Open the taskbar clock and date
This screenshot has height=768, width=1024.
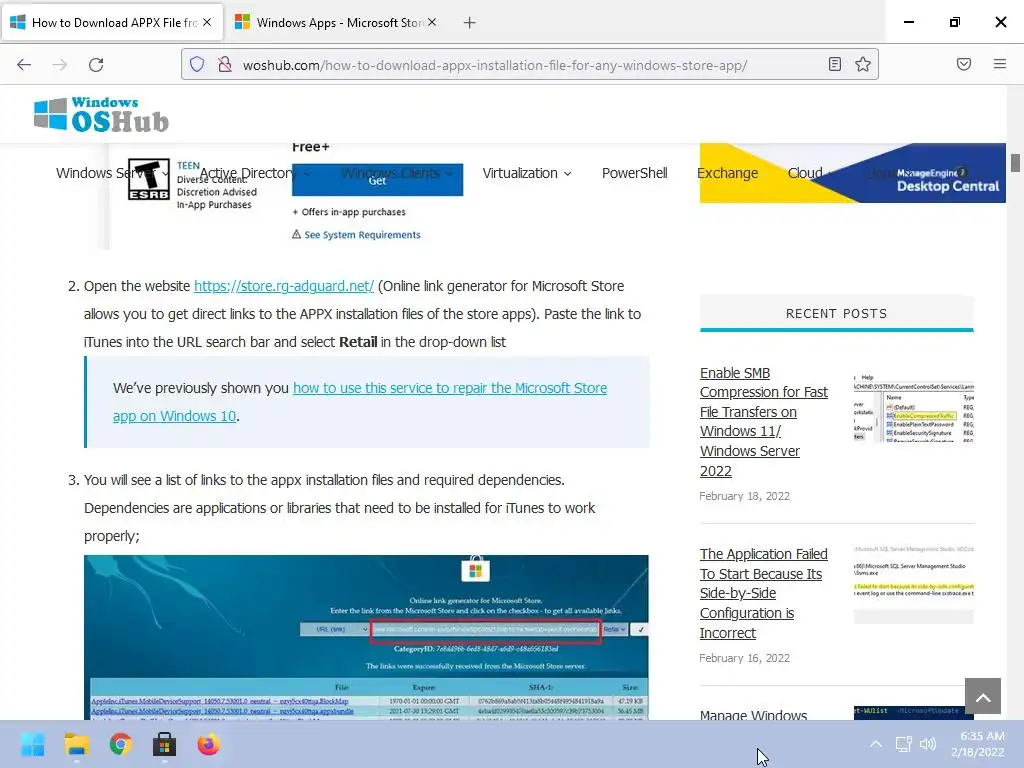[x=978, y=744]
